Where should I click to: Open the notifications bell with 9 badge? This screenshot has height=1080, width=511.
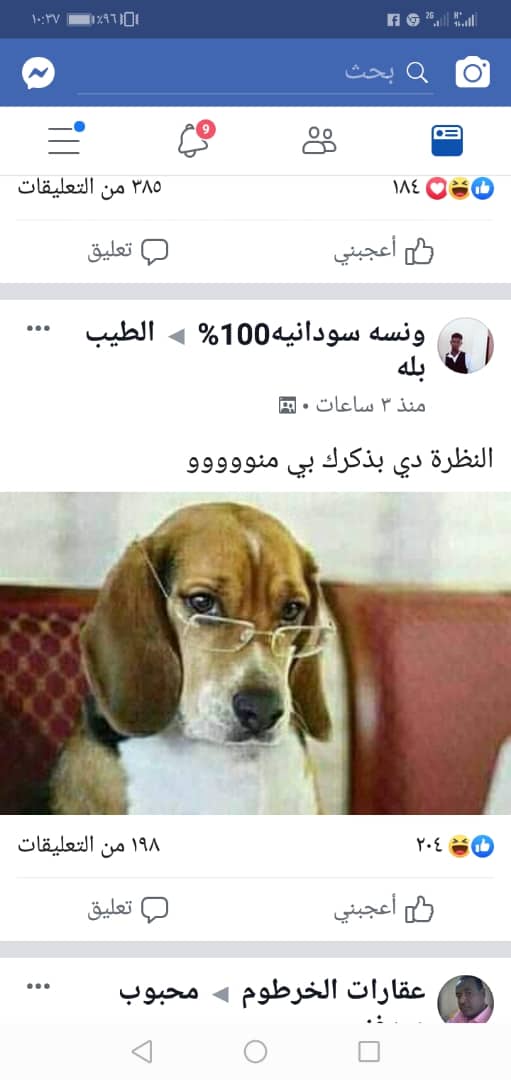(194, 141)
